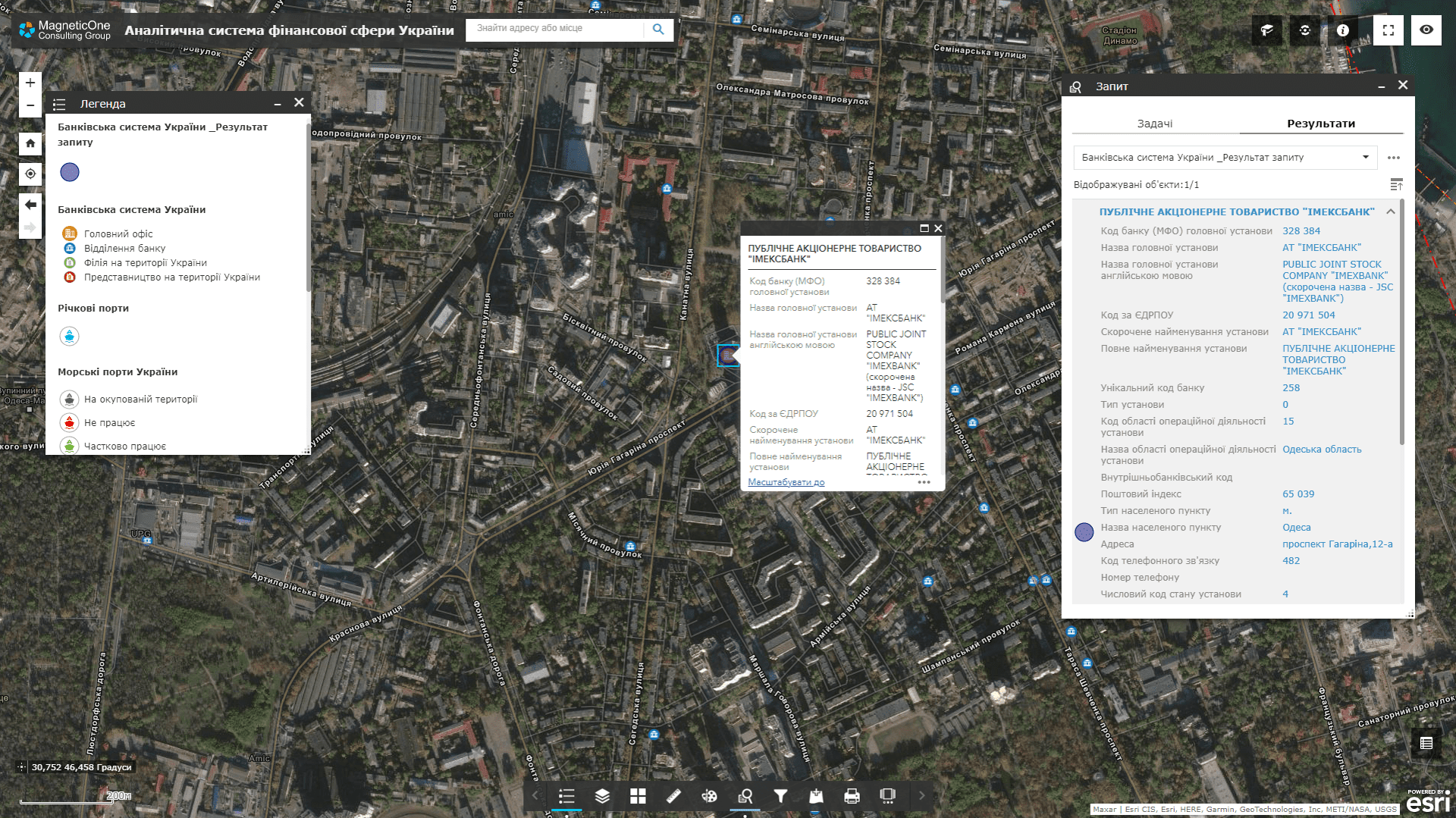
Task: Submit the address search magnifier button
Action: point(658,29)
